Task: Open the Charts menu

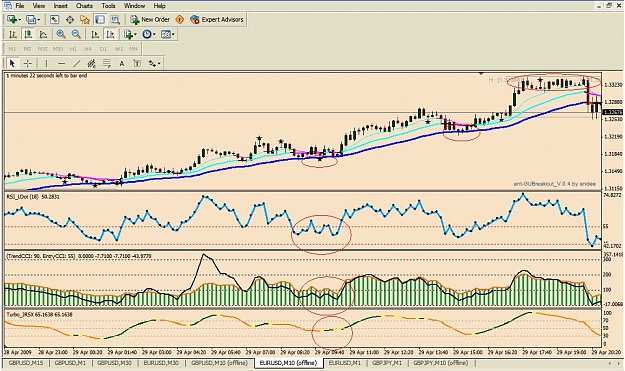Action: pos(84,6)
